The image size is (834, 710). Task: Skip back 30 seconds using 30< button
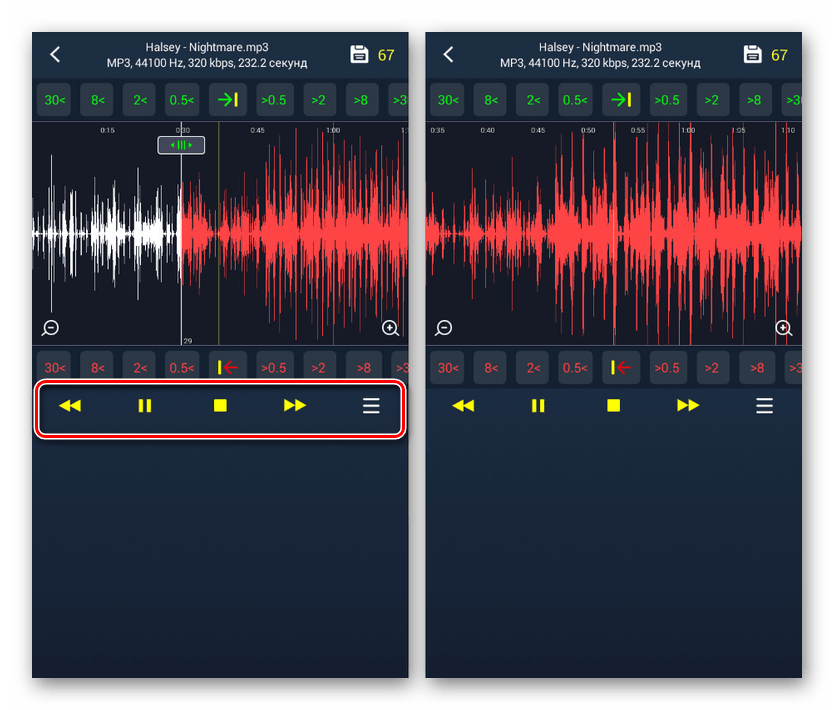53,100
